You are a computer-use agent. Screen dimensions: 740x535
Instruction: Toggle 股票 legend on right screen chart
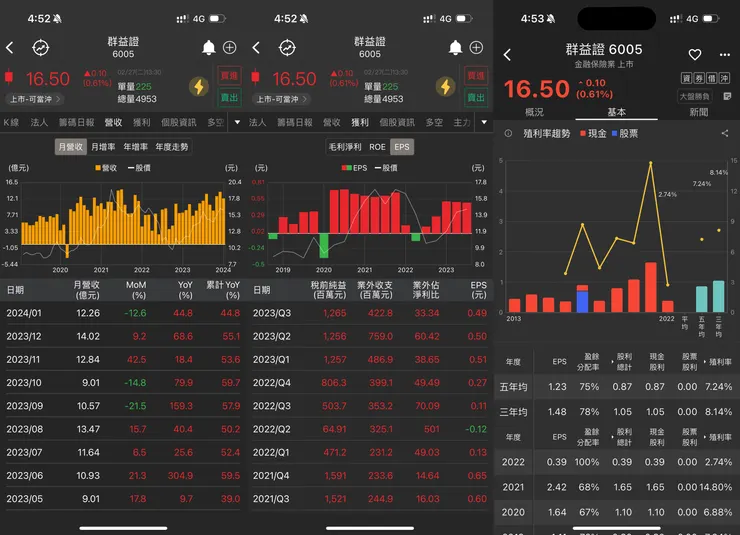pyautogui.click(x=625, y=134)
